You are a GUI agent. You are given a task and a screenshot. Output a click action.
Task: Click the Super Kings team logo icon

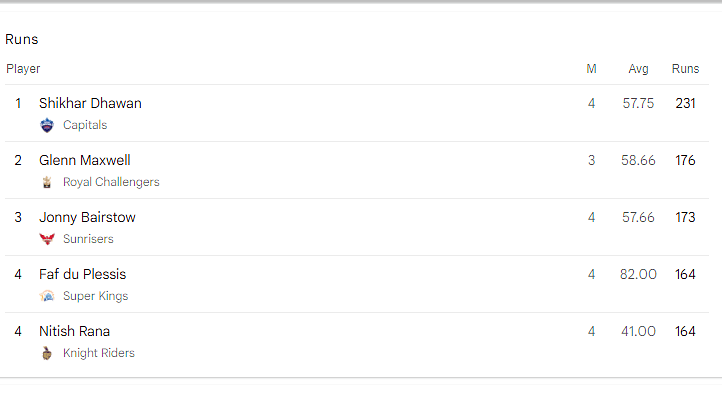tap(47, 296)
